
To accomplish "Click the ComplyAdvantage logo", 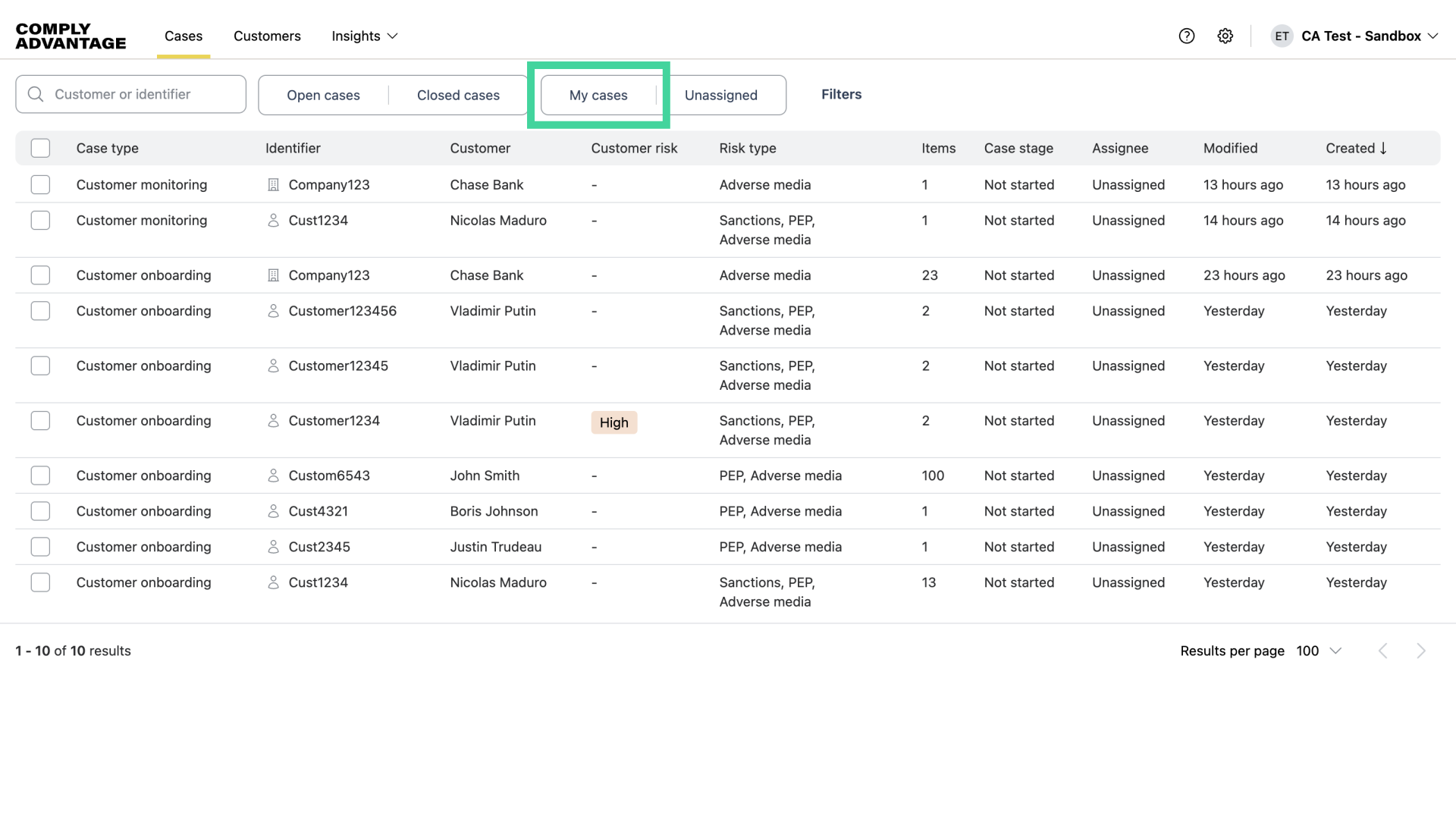I will [x=71, y=36].
